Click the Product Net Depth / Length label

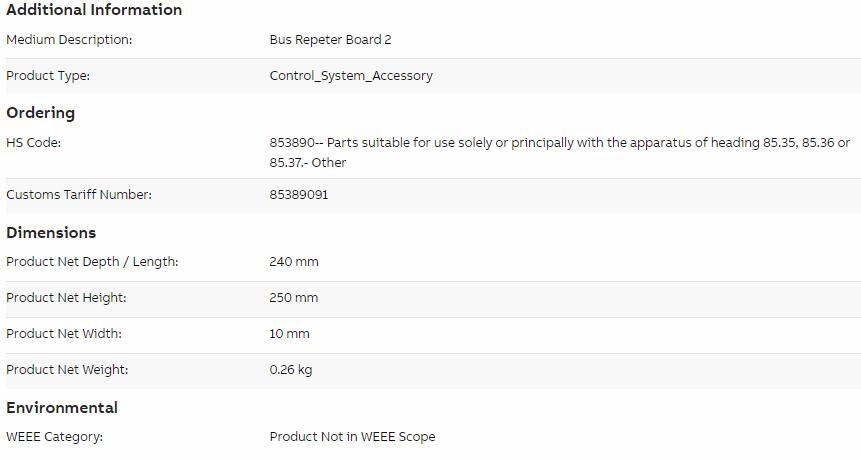(x=92, y=262)
